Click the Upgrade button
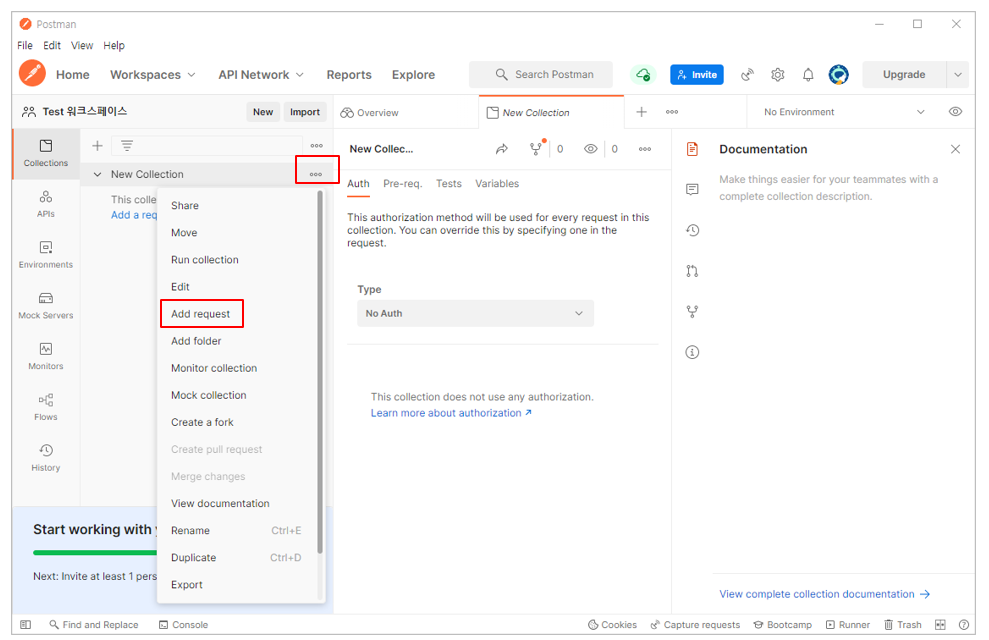The width and height of the screenshot is (989, 640). coord(904,74)
